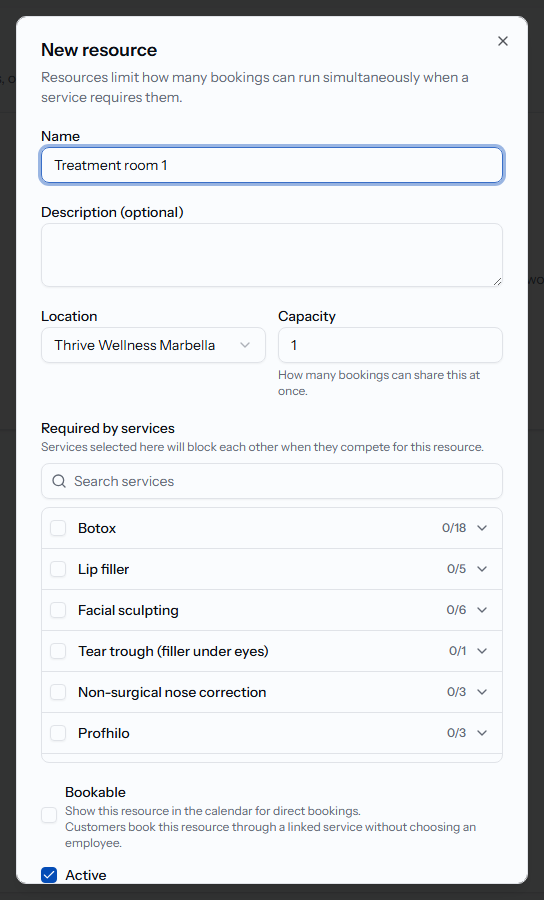Expand the Botox service group
Viewport: 544px width, 900px height.
[x=482, y=528]
